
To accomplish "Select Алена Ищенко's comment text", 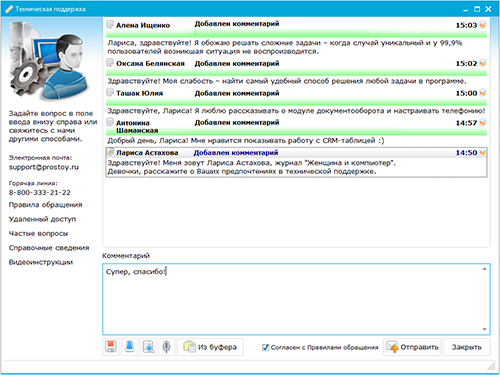I will (x=285, y=47).
